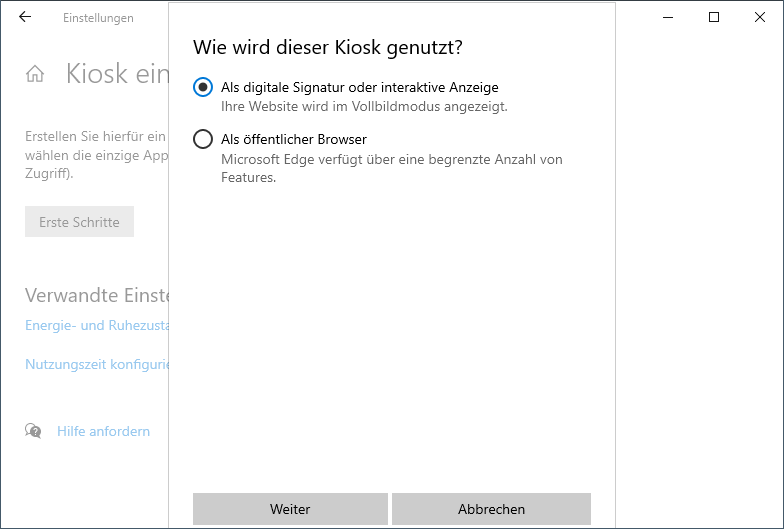The image size is (784, 529).
Task: Open the 'Nutzungszeit konfigurieren' link
Action: (97, 364)
